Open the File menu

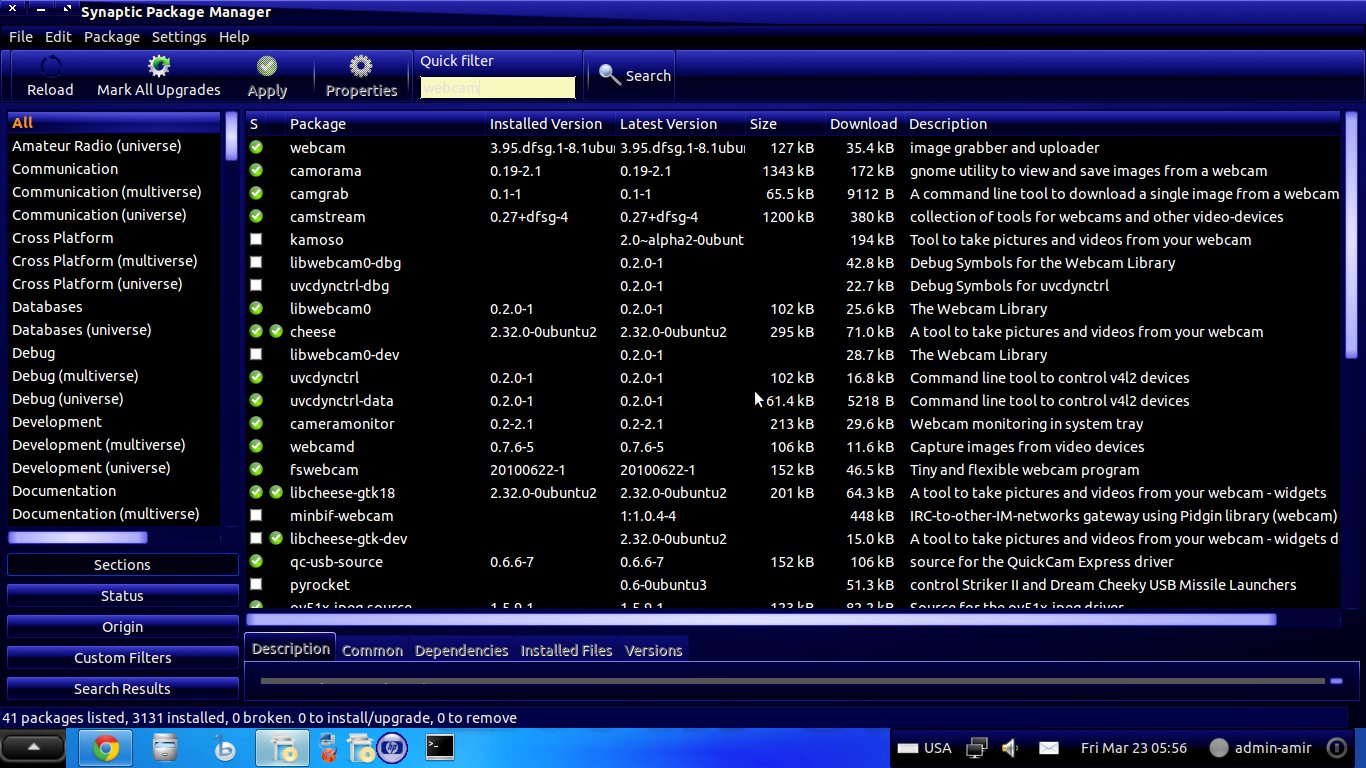coord(21,37)
